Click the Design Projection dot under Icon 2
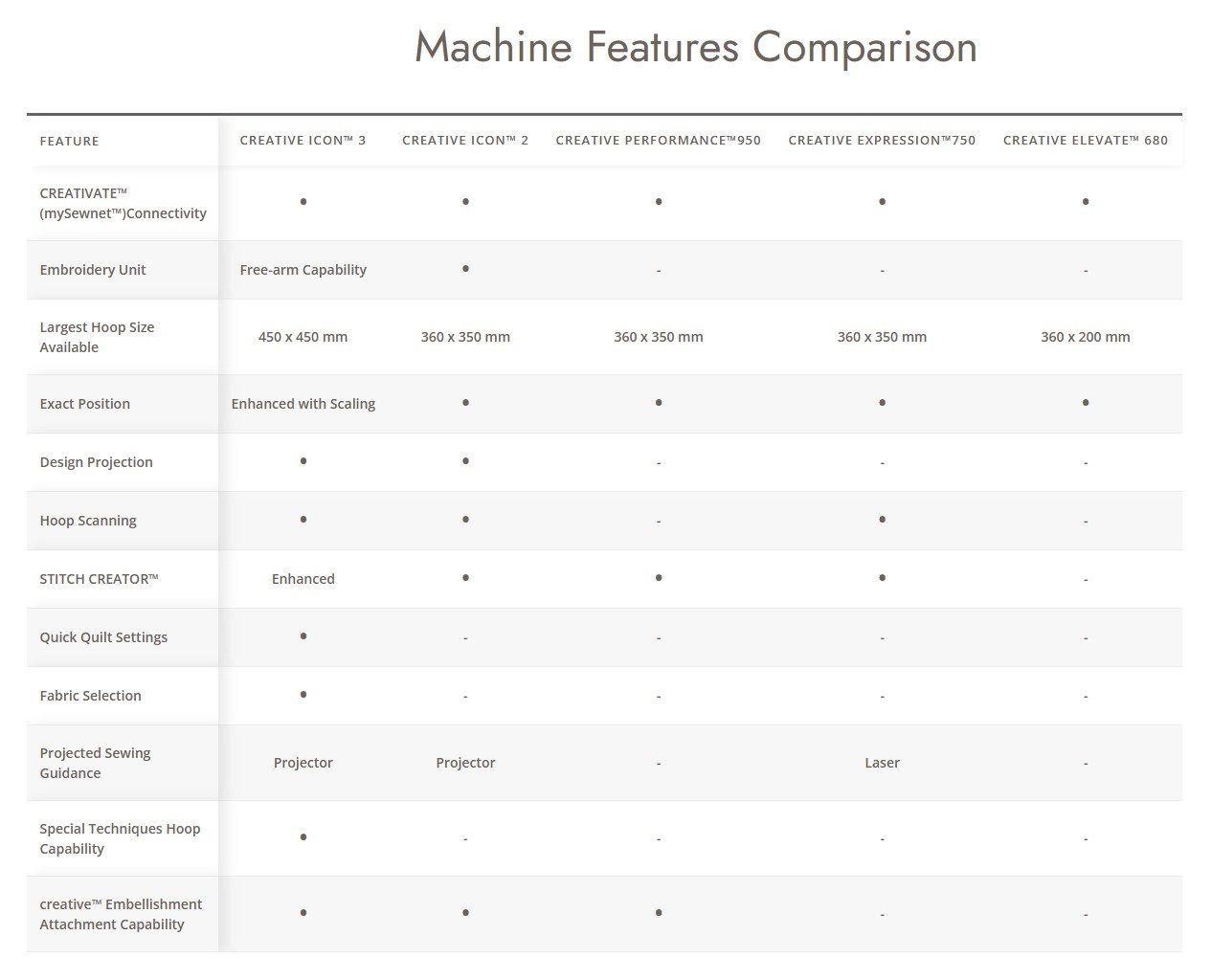 pos(465,461)
